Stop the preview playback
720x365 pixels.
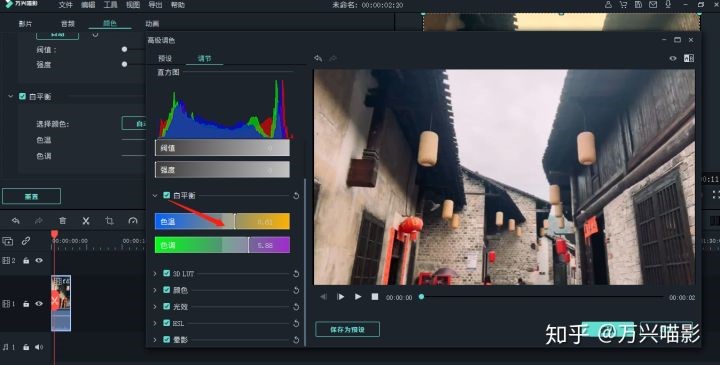pos(375,297)
